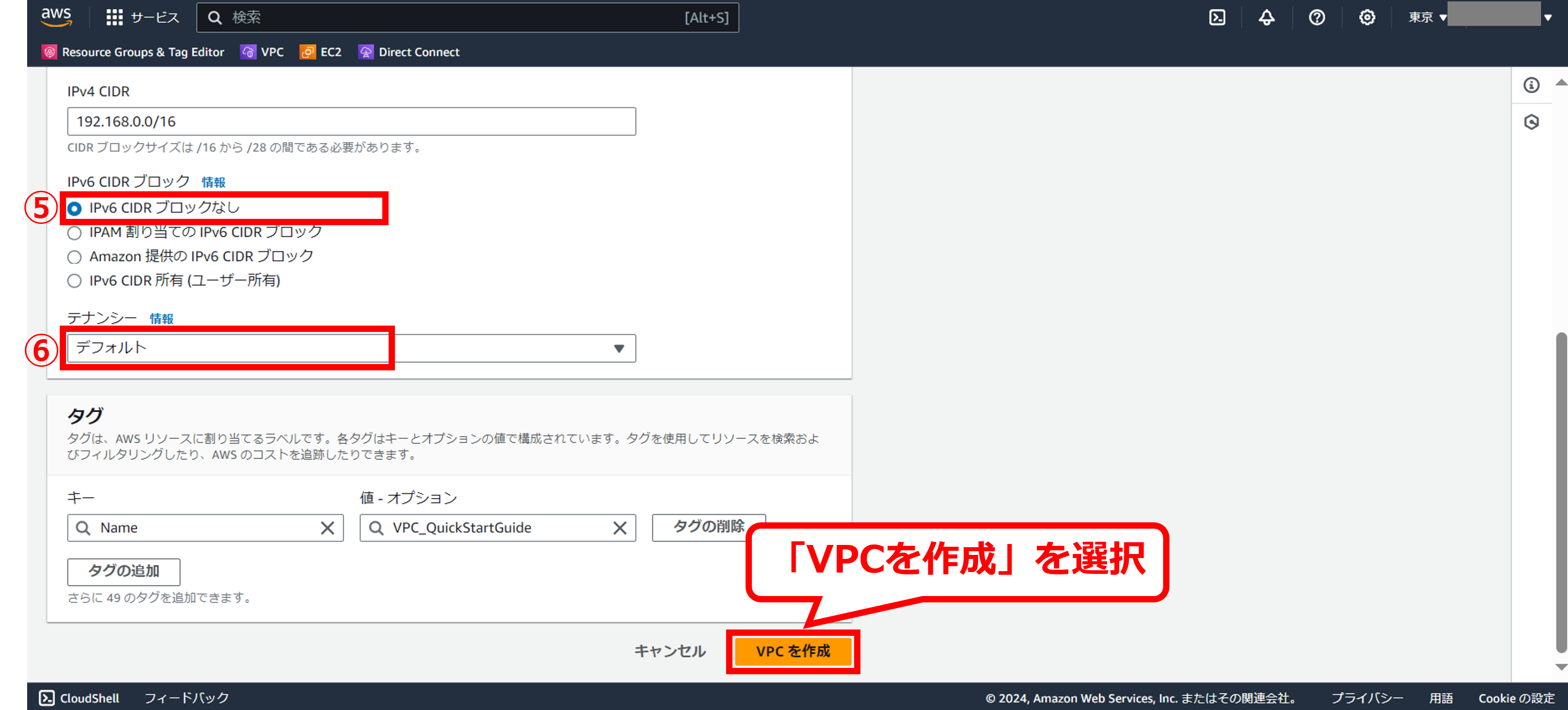
Task: Clear the VPC_QuickStartGuide tag value
Action: tap(620, 528)
